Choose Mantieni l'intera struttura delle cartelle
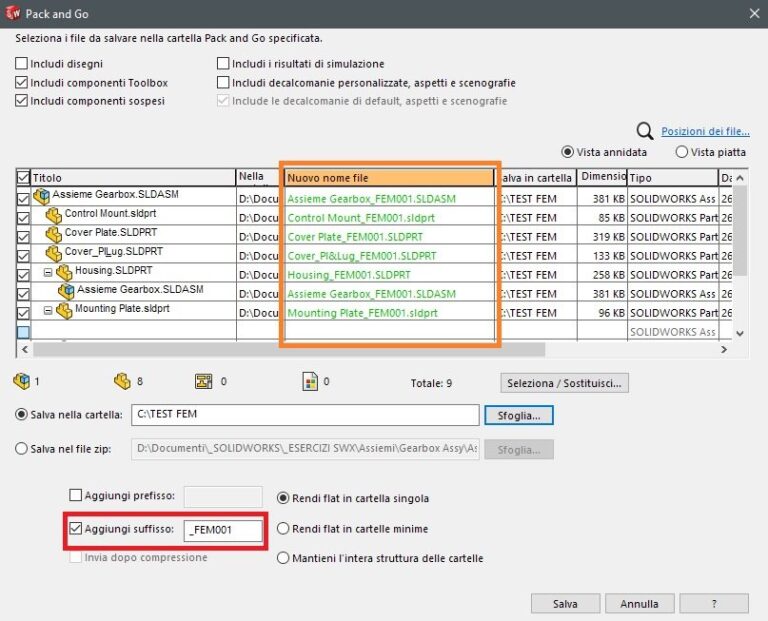Viewport: 768px width, 621px height. pyautogui.click(x=283, y=558)
